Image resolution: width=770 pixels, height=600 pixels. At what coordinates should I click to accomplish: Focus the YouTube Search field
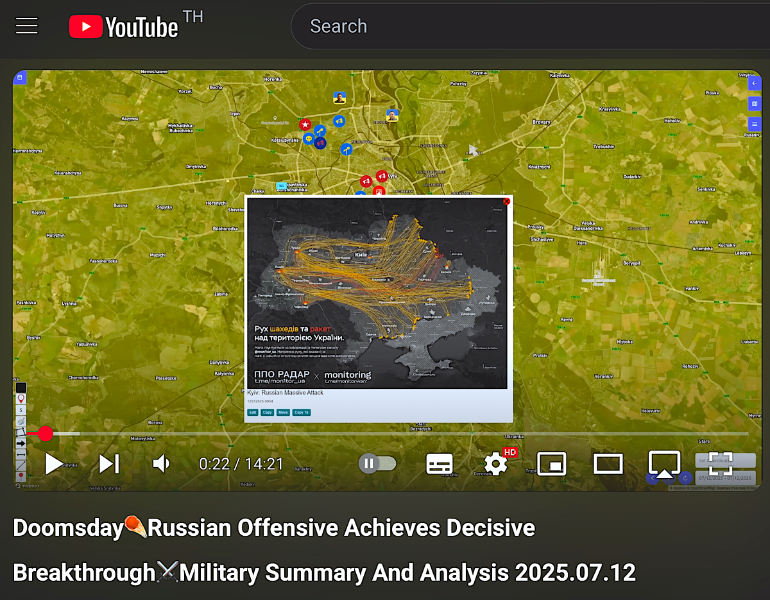(530, 26)
